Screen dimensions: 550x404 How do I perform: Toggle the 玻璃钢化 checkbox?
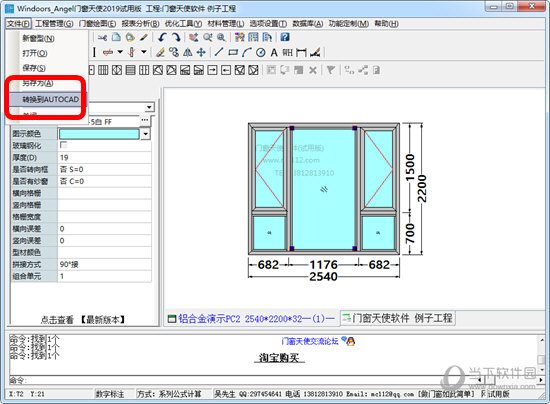(x=63, y=145)
